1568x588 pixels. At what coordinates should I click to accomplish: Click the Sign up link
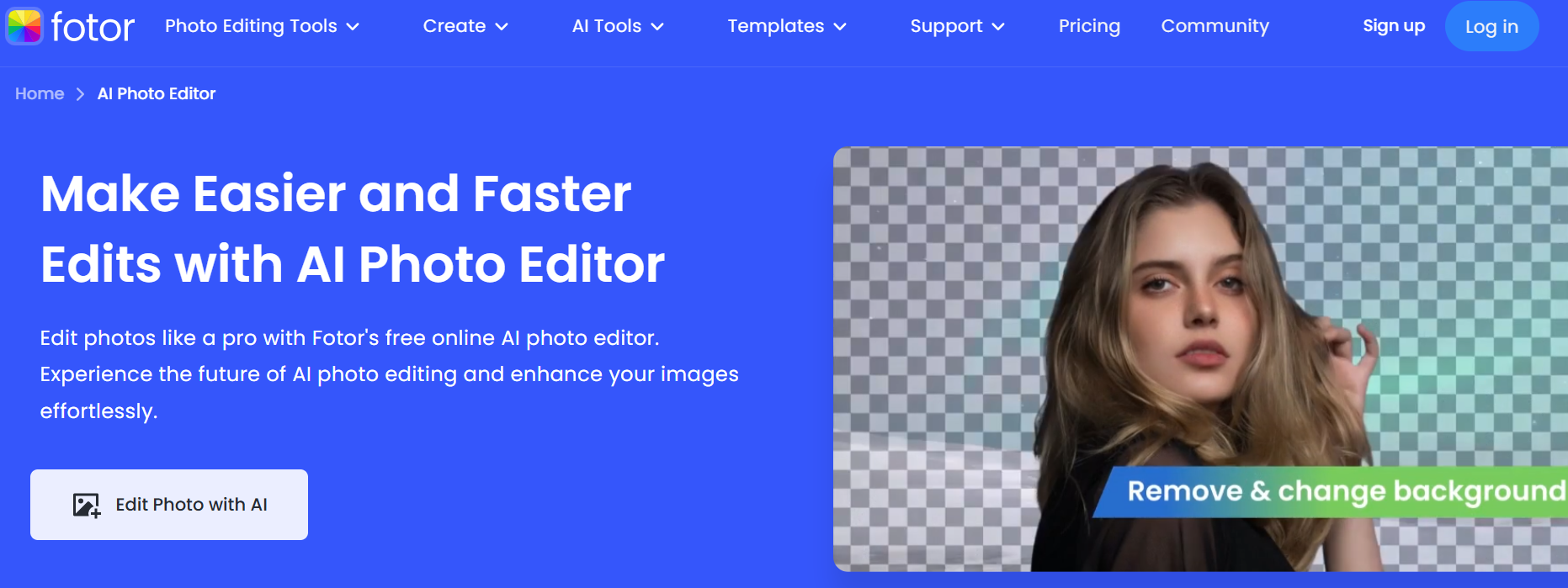tap(1394, 26)
